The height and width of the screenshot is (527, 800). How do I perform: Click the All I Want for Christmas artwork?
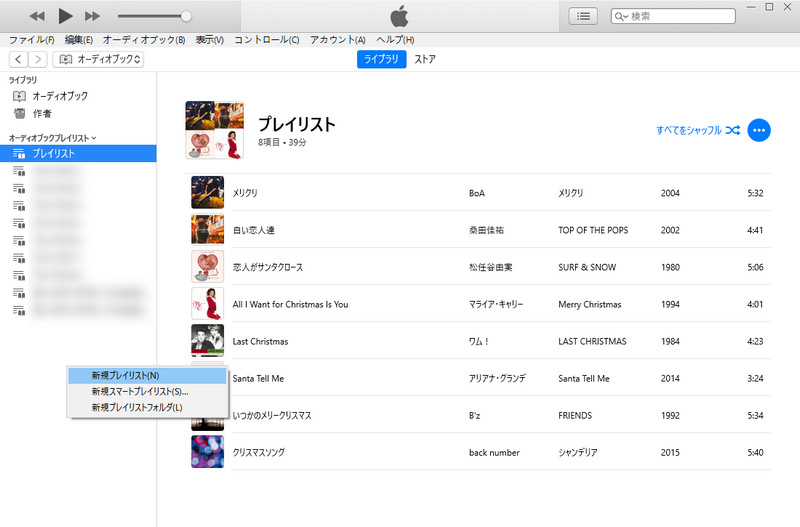[208, 304]
